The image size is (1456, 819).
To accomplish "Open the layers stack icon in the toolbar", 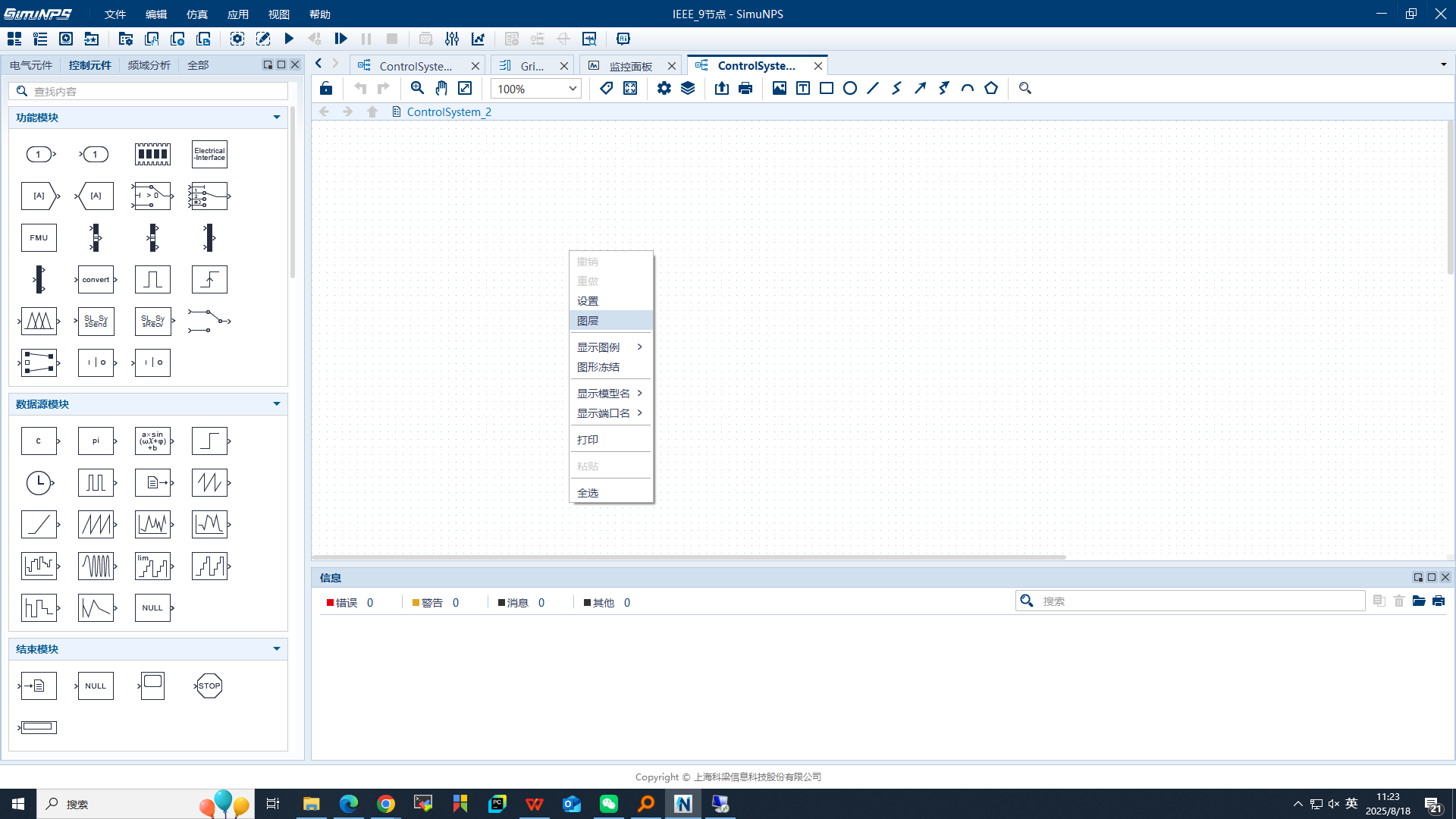I will [x=688, y=88].
